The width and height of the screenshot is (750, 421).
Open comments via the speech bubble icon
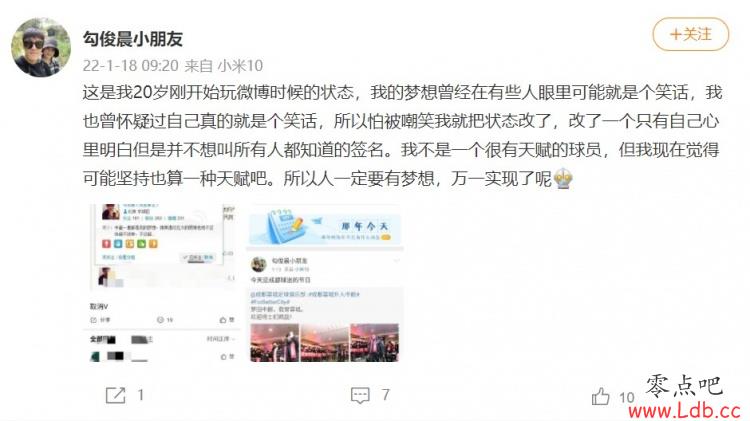point(360,395)
